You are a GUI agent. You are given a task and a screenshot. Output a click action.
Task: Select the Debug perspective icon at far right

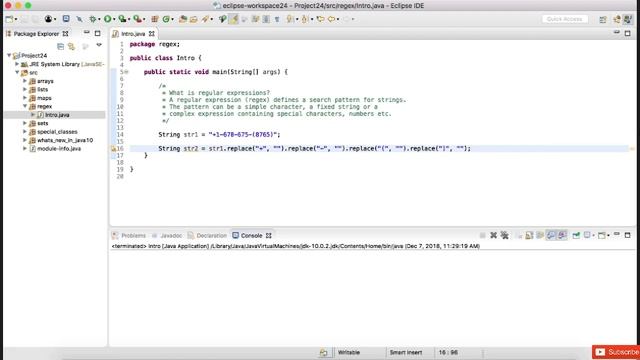(627, 19)
